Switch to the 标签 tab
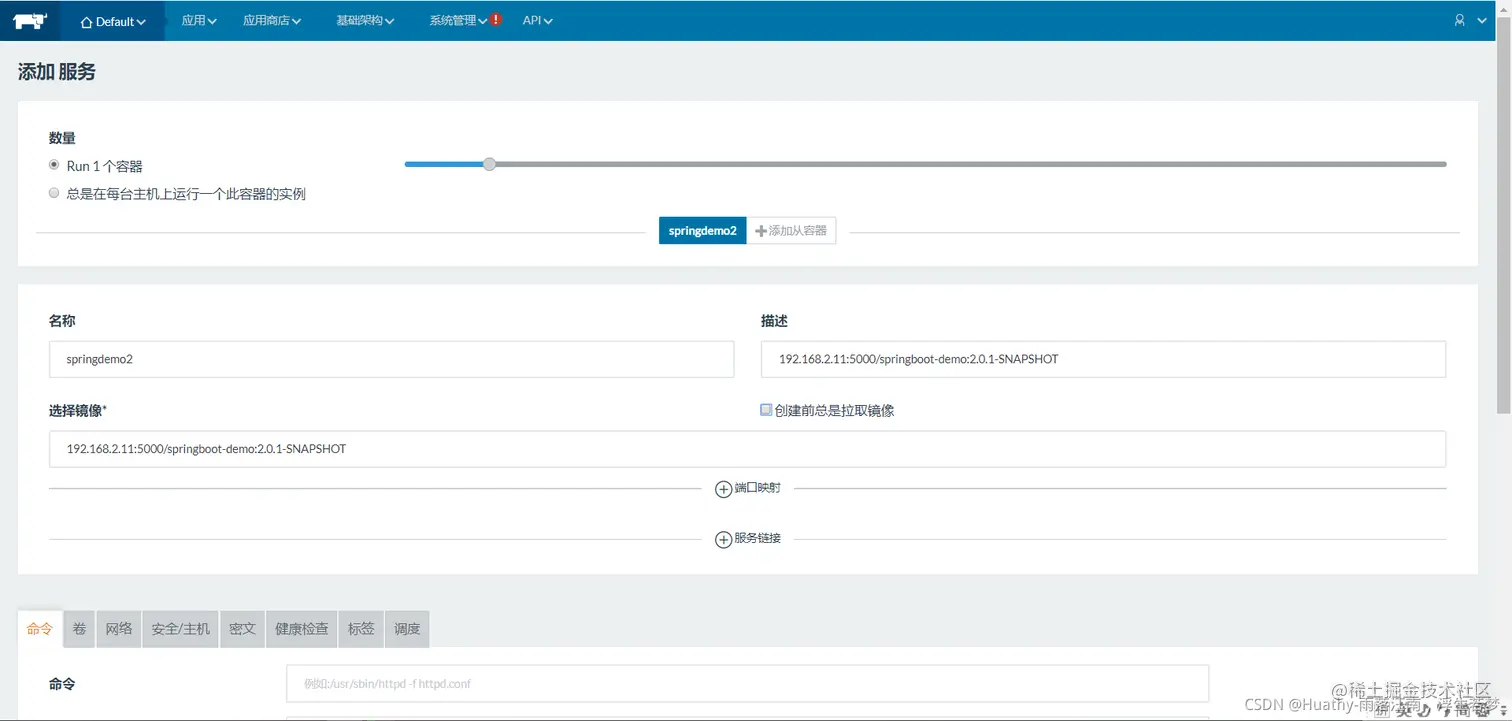 coord(361,629)
